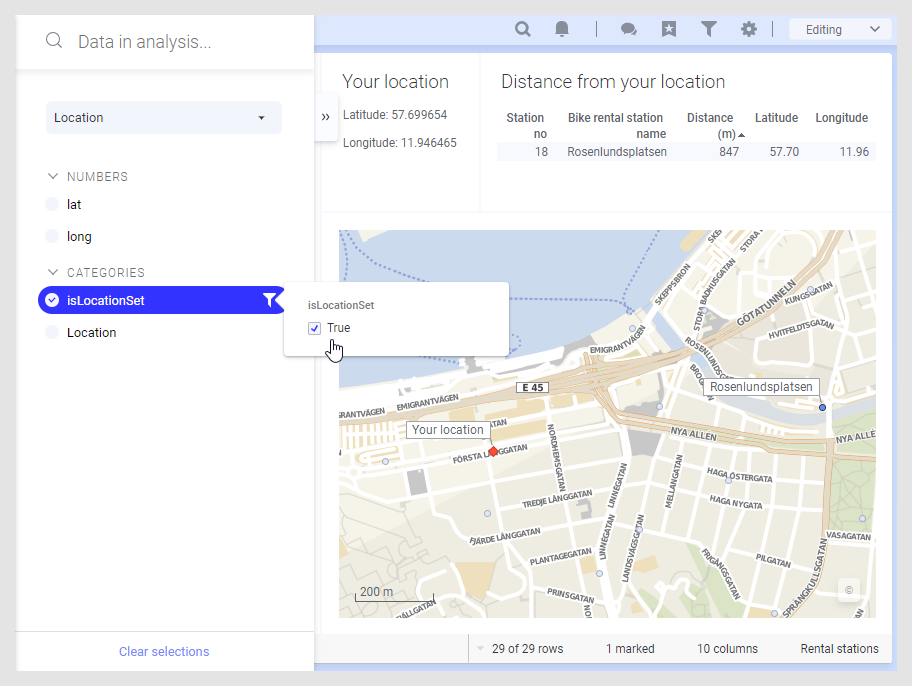This screenshot has width=912, height=686.
Task: Open the bookmarks icon on the toolbar
Action: pyautogui.click(x=668, y=29)
